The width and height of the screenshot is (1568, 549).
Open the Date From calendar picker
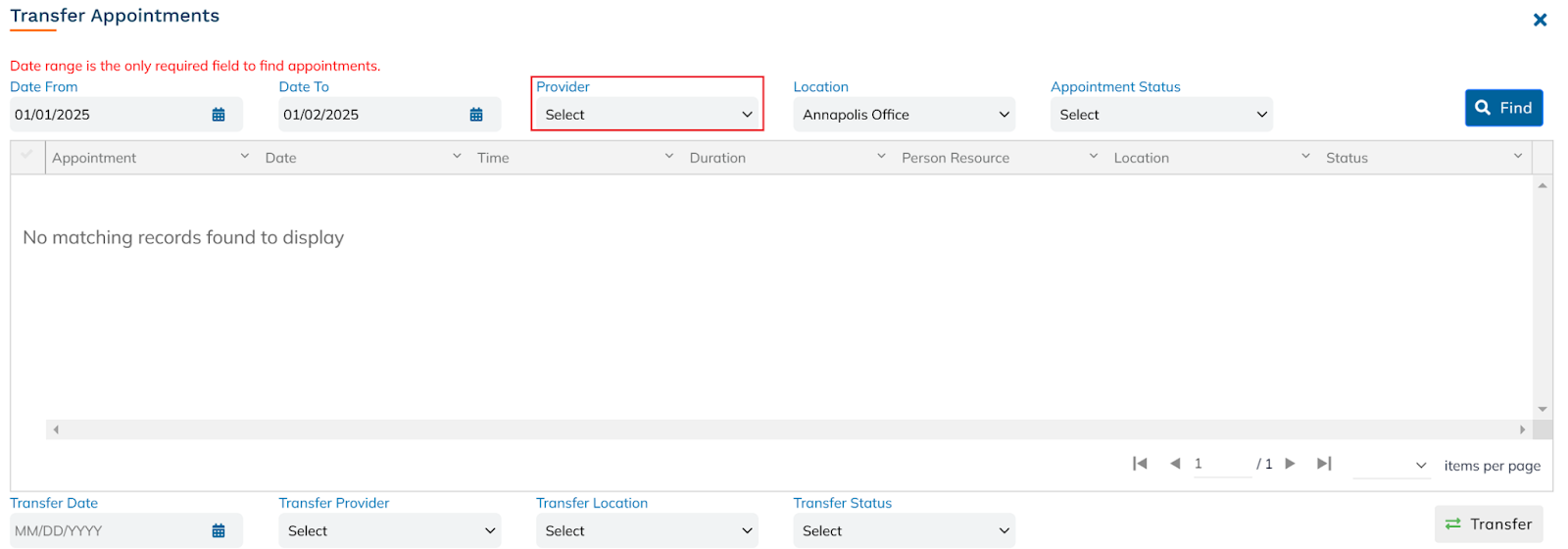click(219, 115)
